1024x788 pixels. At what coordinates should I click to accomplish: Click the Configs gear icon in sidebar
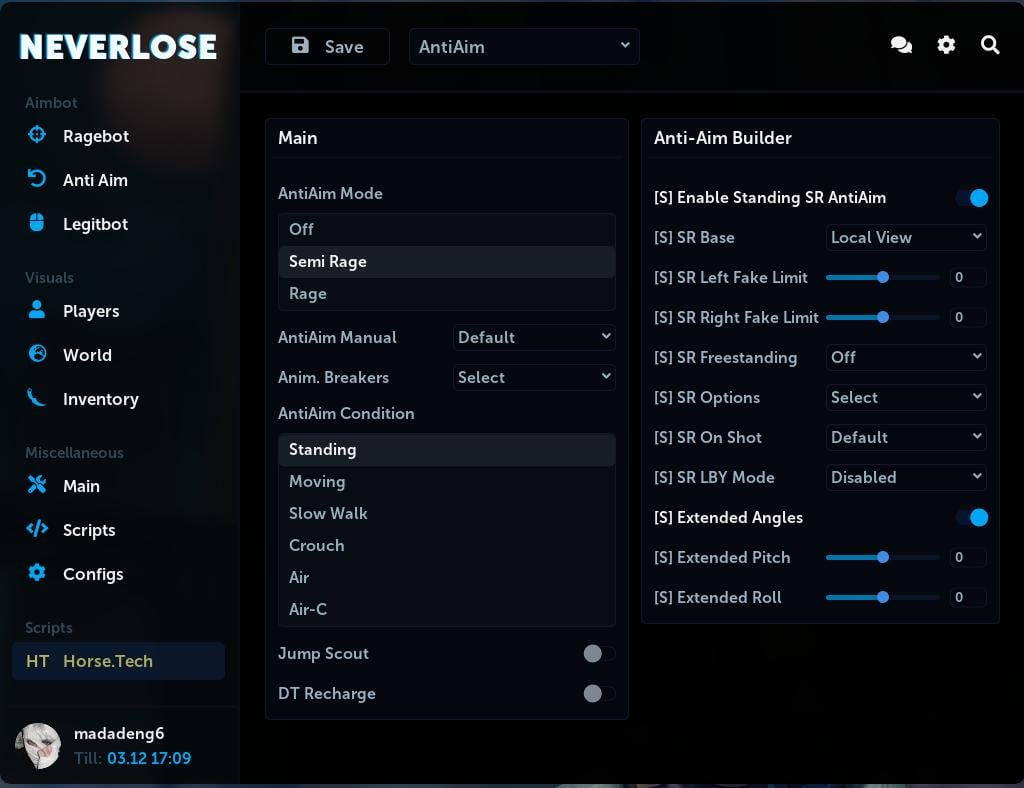pos(37,573)
